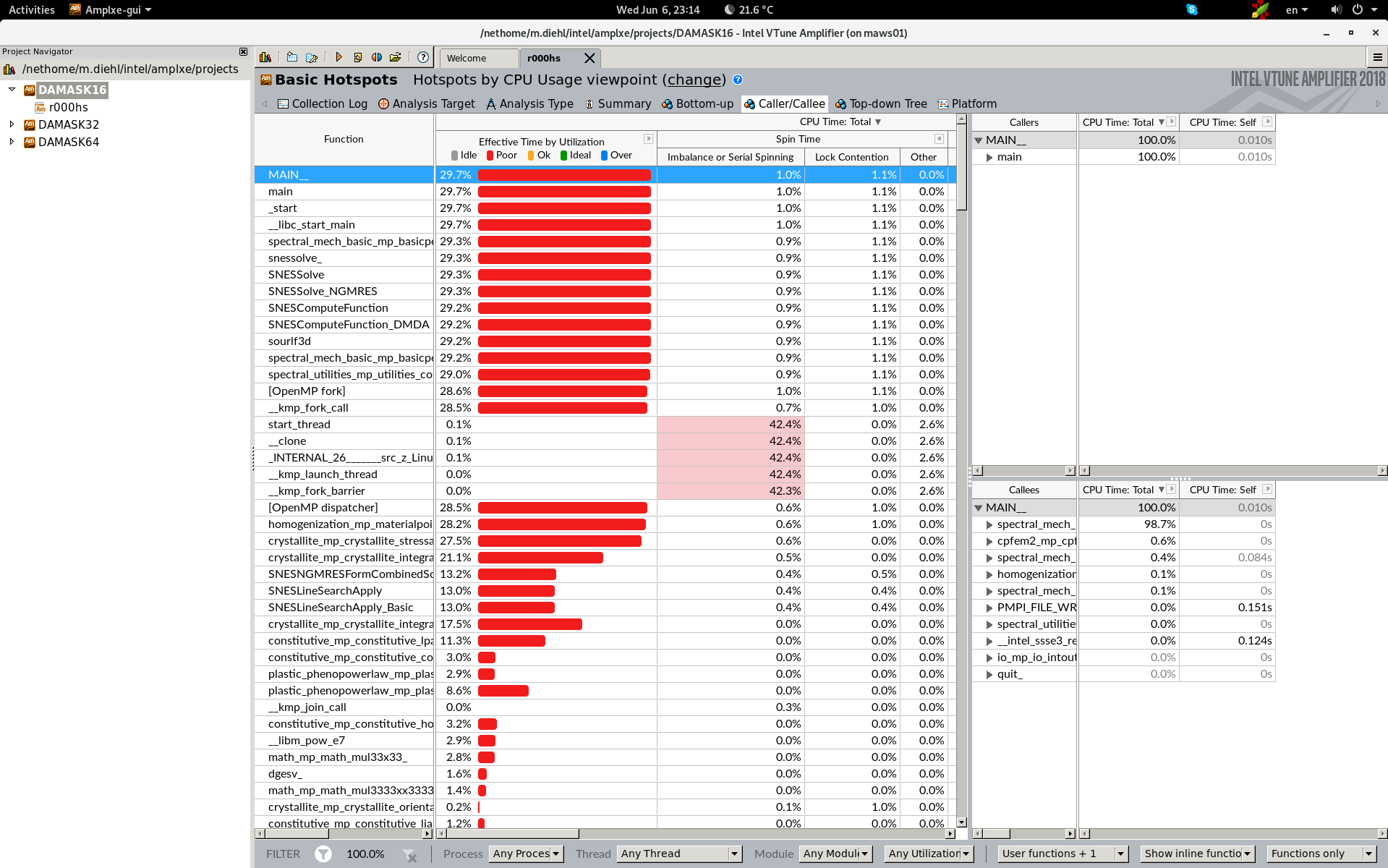1388x868 pixels.
Task: Open the Project Navigator toolbar chart icon
Action: tap(265, 57)
